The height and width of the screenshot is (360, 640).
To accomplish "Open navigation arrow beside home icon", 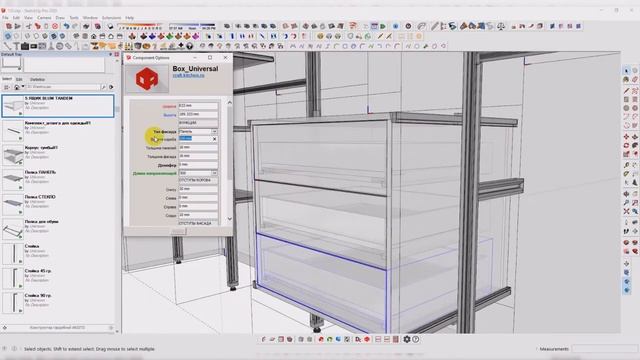I will pyautogui.click(x=23, y=87).
